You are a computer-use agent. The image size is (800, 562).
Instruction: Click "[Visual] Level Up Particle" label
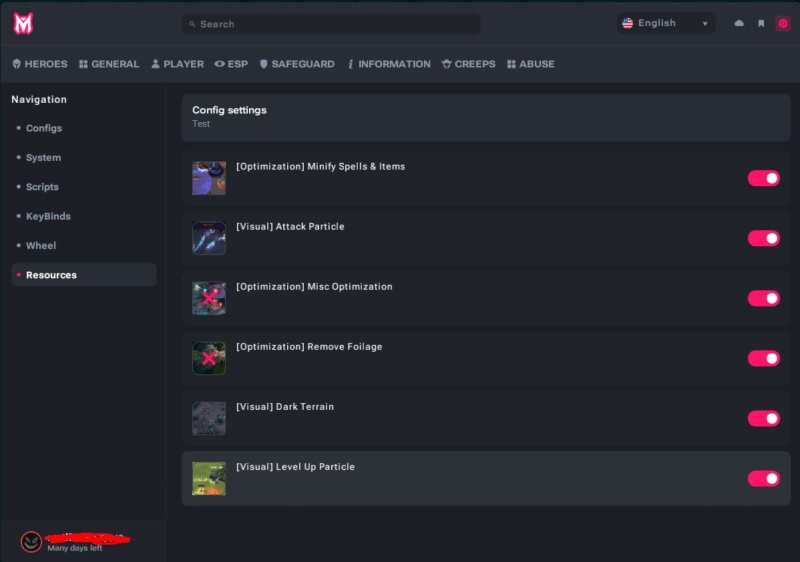(x=295, y=467)
